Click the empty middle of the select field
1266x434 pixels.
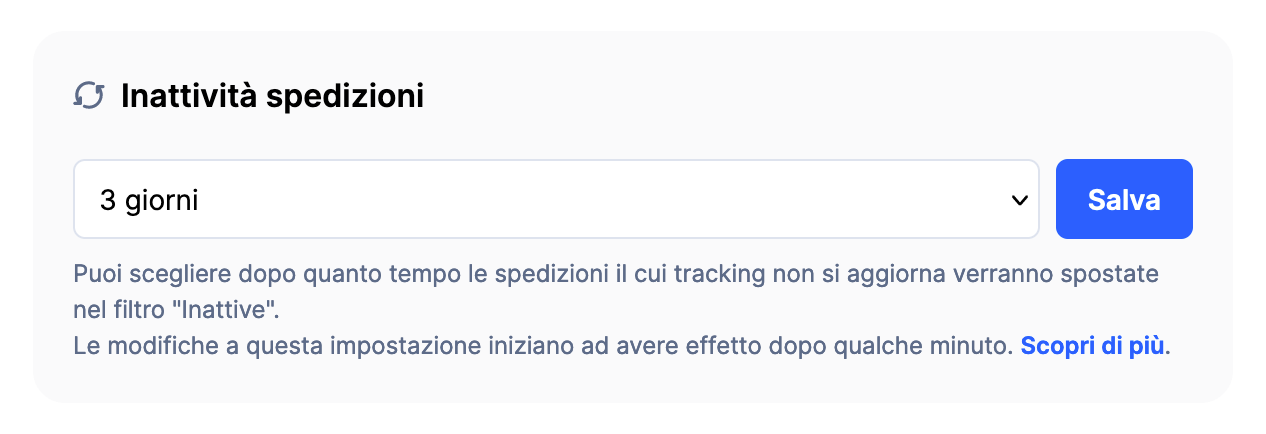click(x=600, y=200)
